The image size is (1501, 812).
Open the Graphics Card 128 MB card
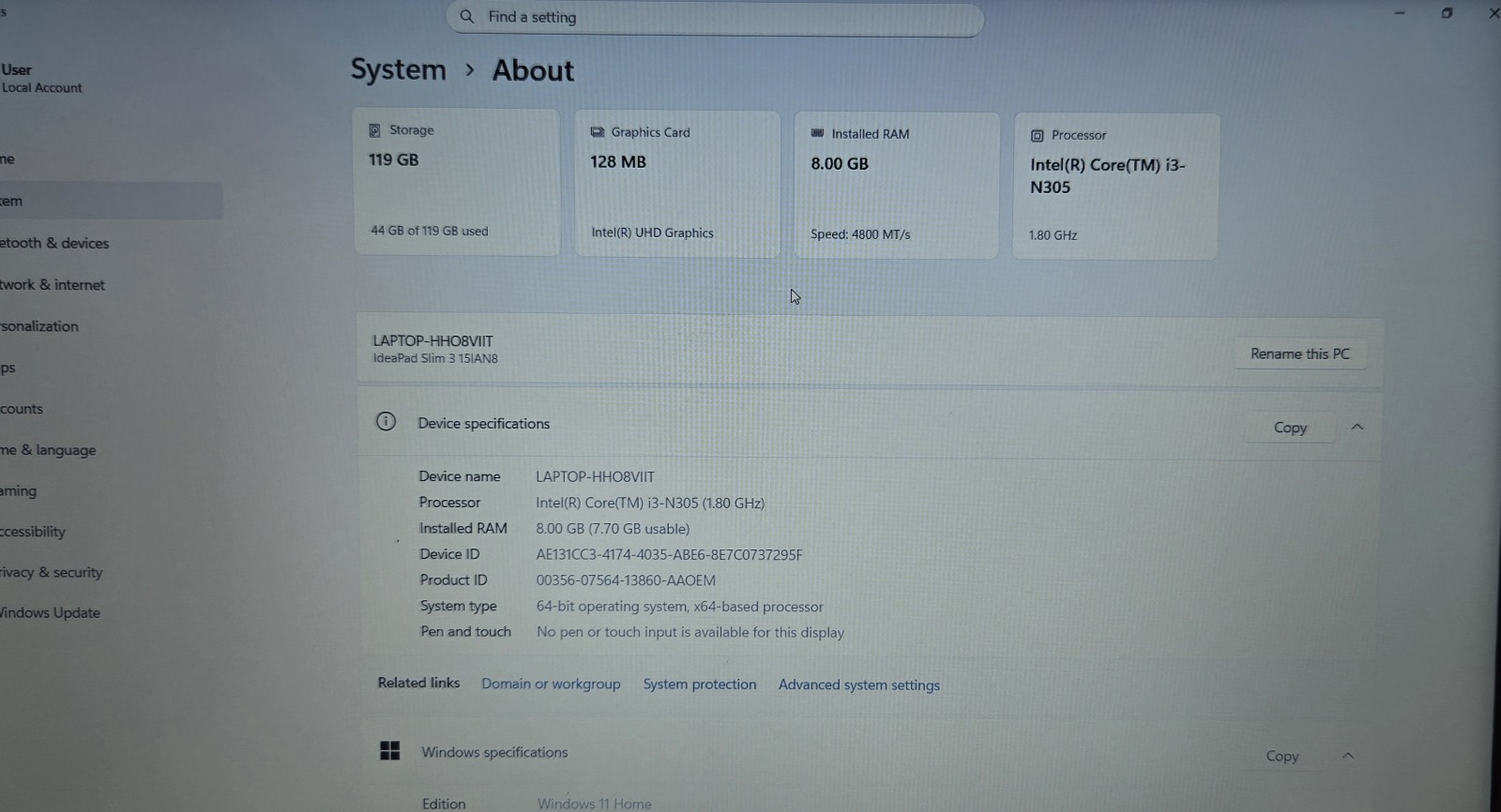click(x=677, y=184)
